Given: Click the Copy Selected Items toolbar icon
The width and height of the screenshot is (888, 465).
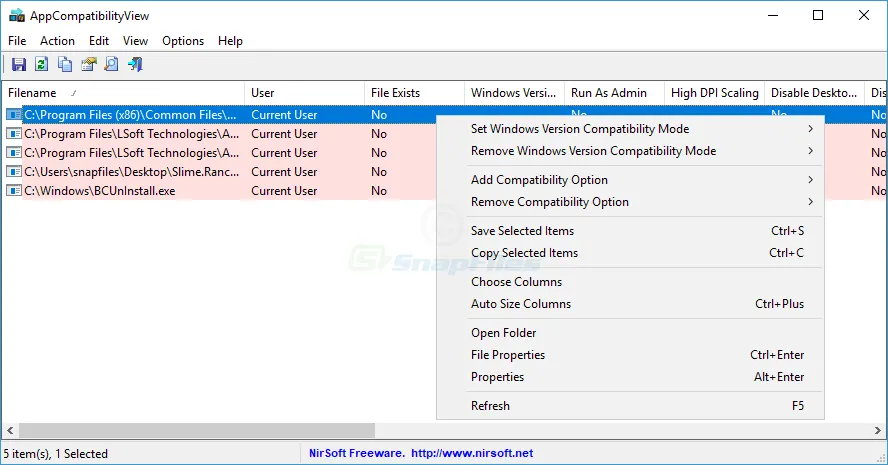Looking at the screenshot, I should tap(65, 65).
